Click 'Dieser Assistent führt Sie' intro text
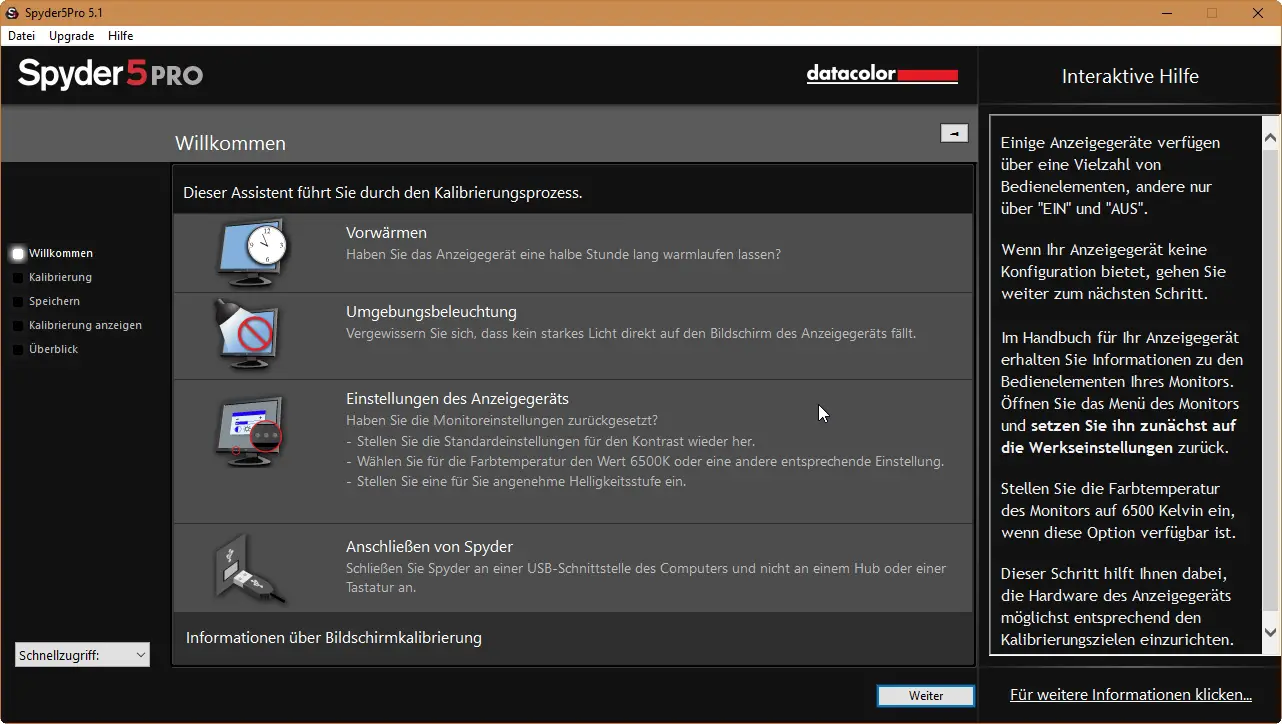Image resolution: width=1282 pixels, height=724 pixels. 382,192
